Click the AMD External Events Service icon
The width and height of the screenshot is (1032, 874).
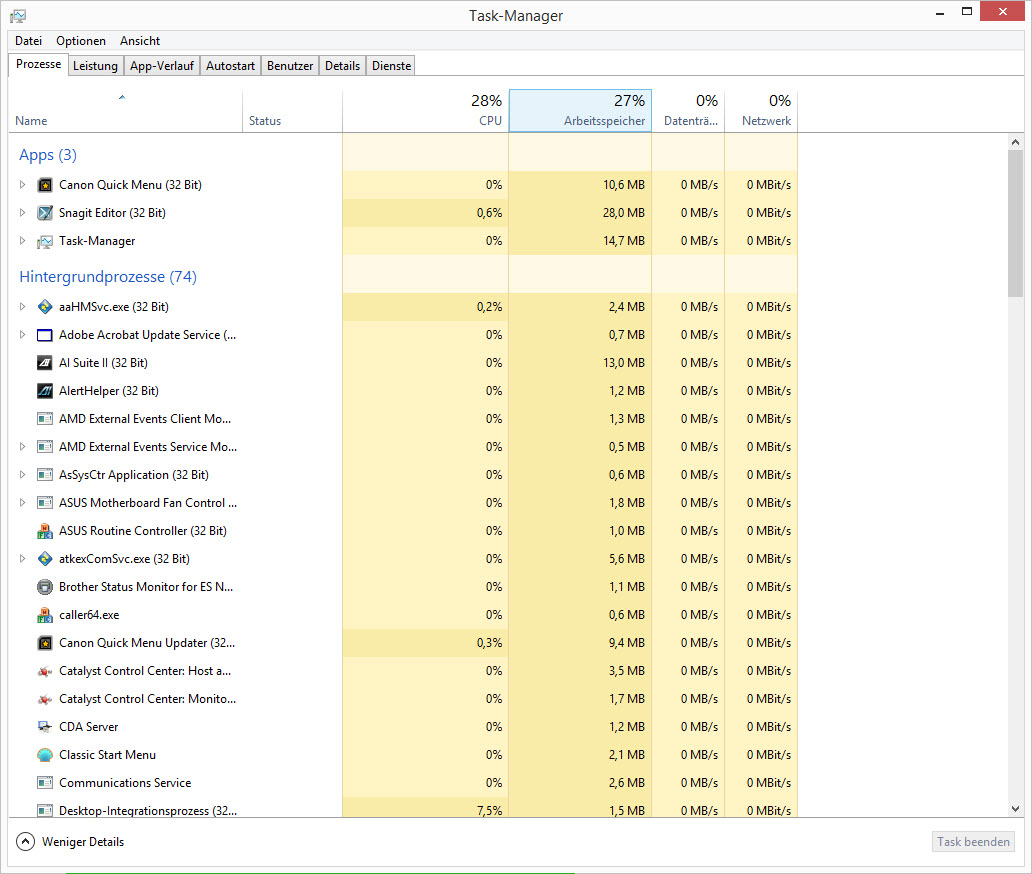click(x=45, y=447)
